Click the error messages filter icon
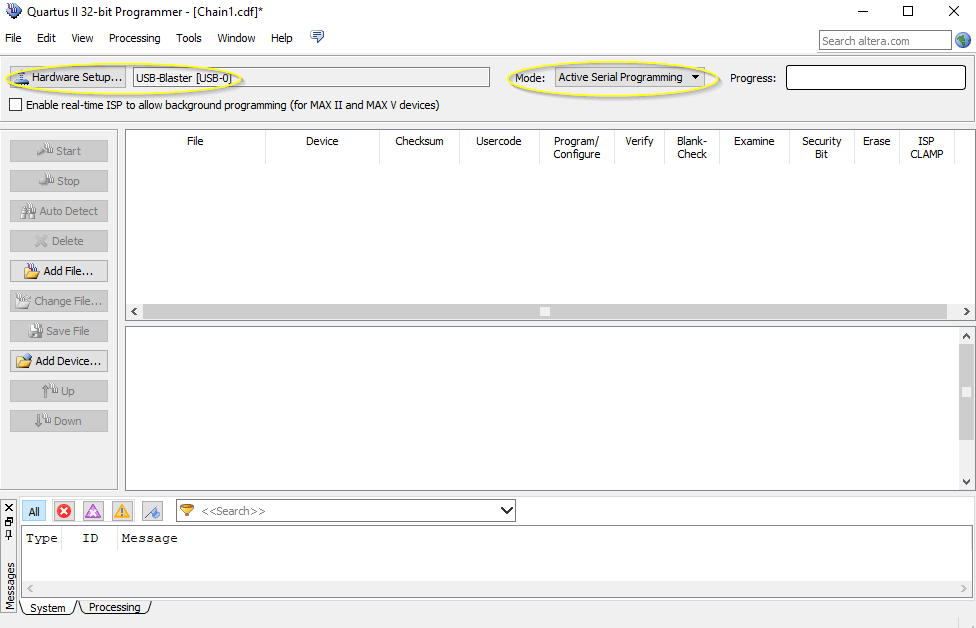 click(64, 511)
